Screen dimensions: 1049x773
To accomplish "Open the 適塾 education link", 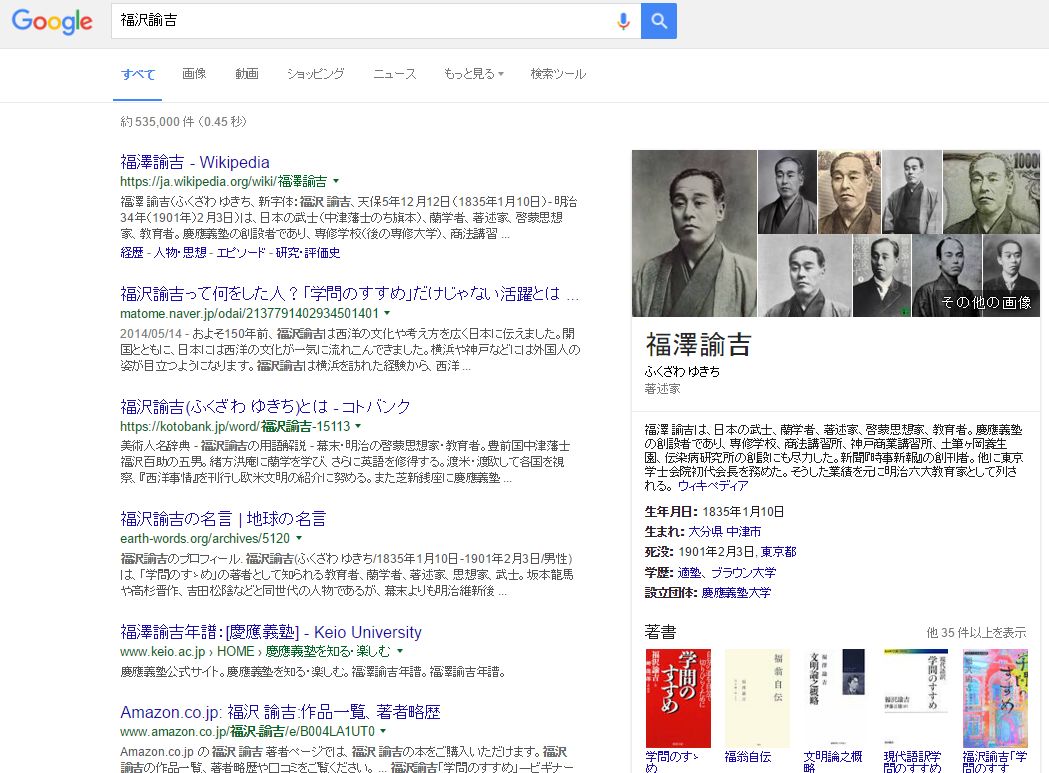I will click(689, 572).
